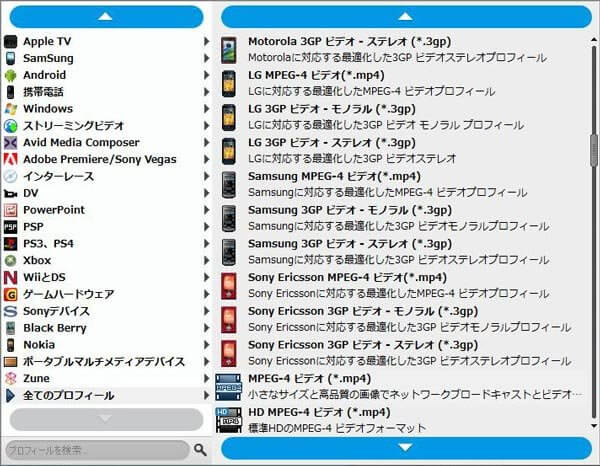The width and height of the screenshot is (600, 466).
Task: Click the profile list blue down button
Action: coord(406,448)
